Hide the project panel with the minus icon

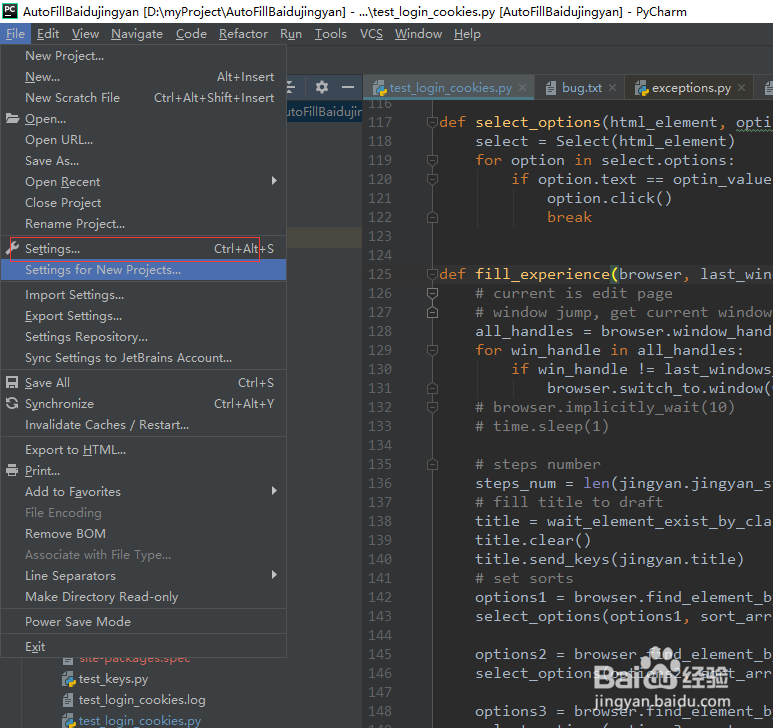(348, 87)
